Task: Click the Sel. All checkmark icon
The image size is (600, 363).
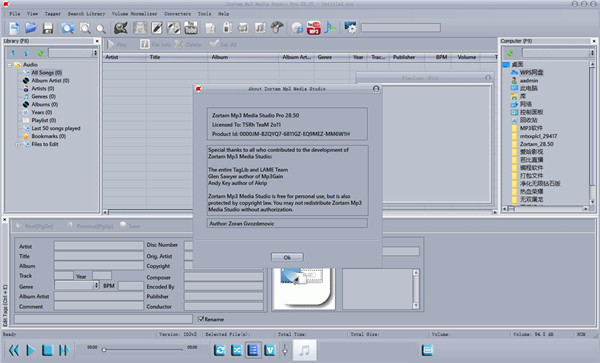Action: tap(214, 44)
